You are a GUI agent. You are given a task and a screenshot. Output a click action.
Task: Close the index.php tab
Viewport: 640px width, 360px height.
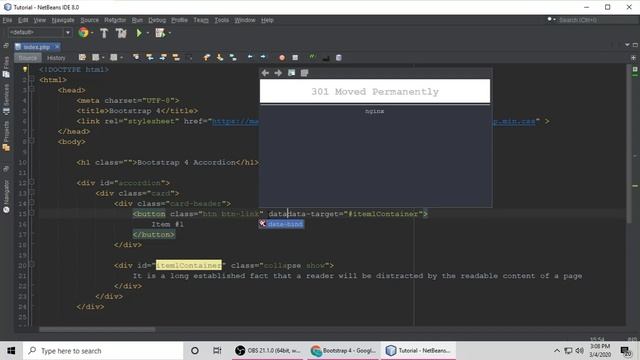[x=57, y=47]
